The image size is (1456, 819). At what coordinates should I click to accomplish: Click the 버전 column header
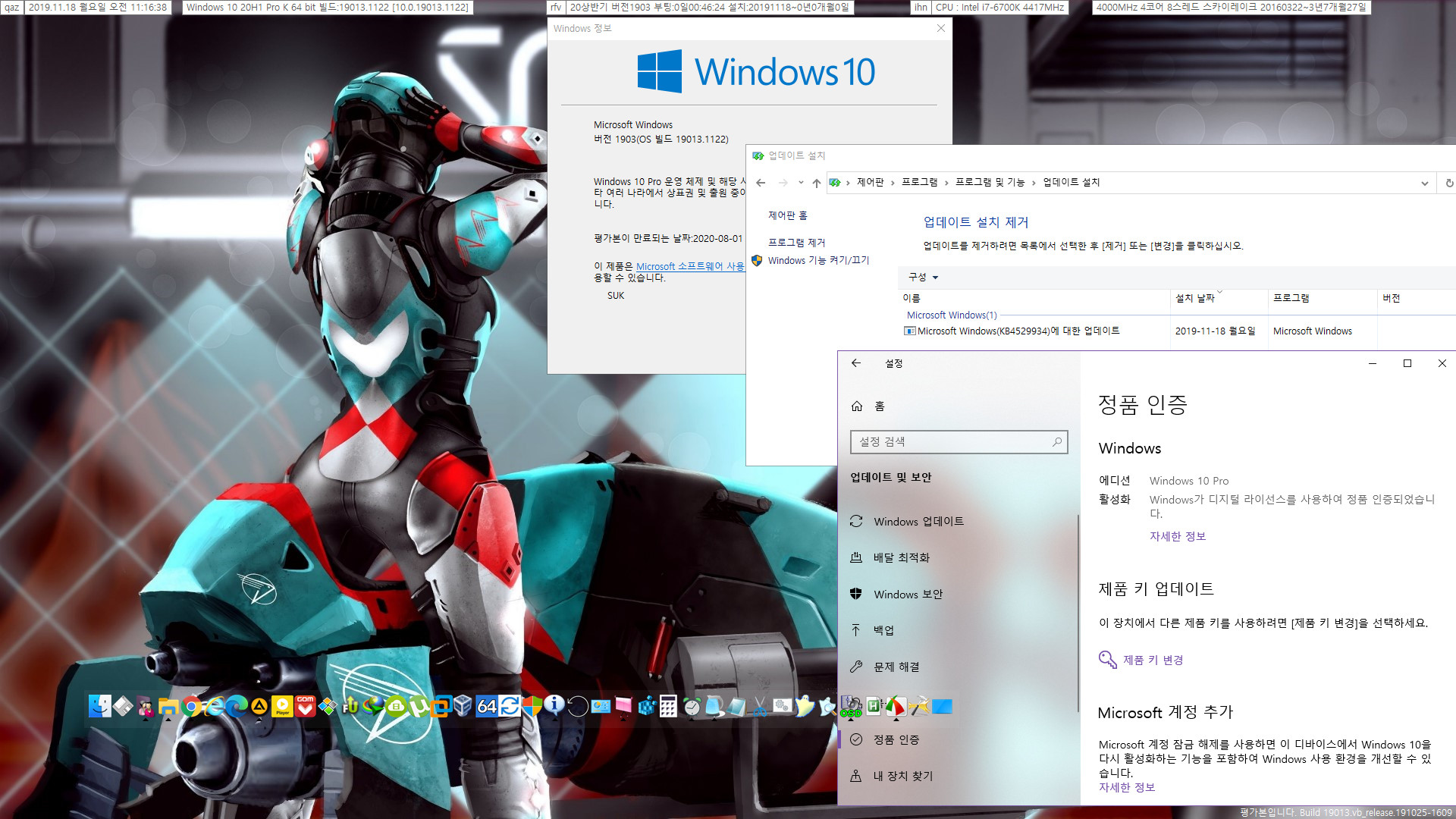[1416, 298]
